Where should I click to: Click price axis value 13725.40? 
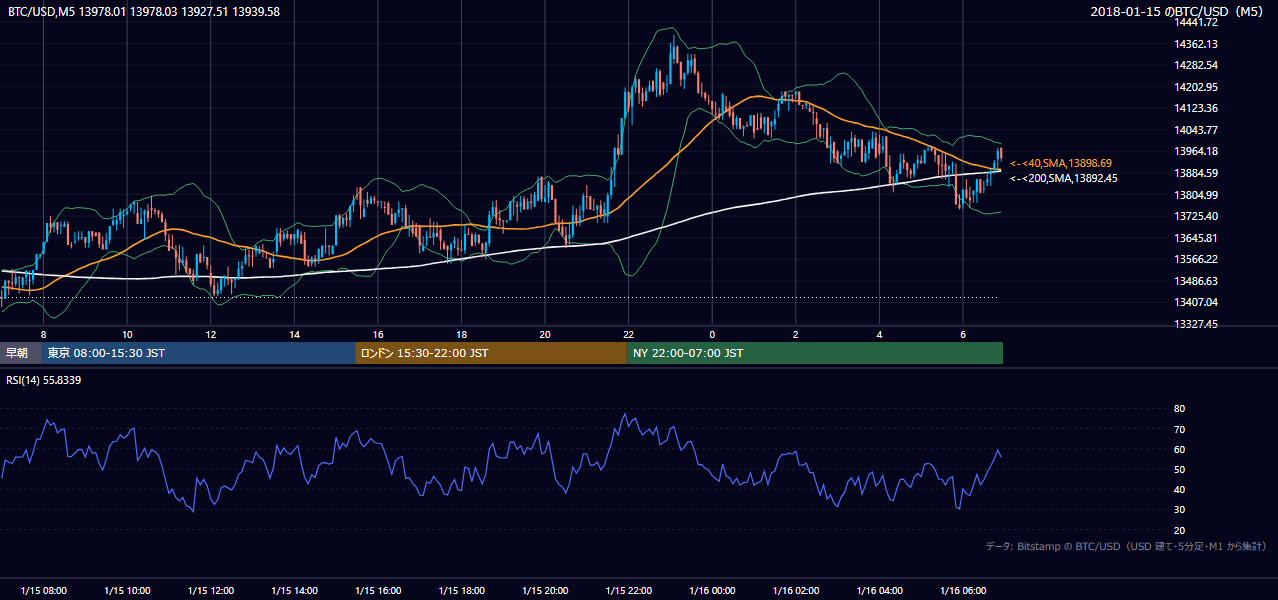click(1196, 216)
